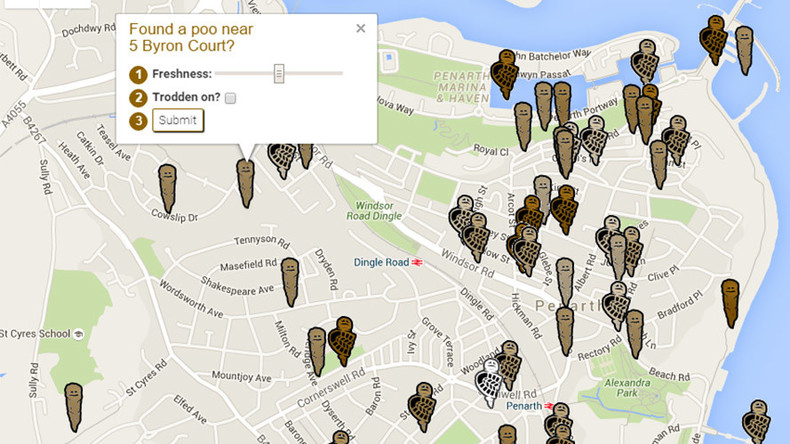This screenshot has width=790, height=444.
Task: Click the trodden marker near John Batchelor Way
Action: click(x=505, y=74)
